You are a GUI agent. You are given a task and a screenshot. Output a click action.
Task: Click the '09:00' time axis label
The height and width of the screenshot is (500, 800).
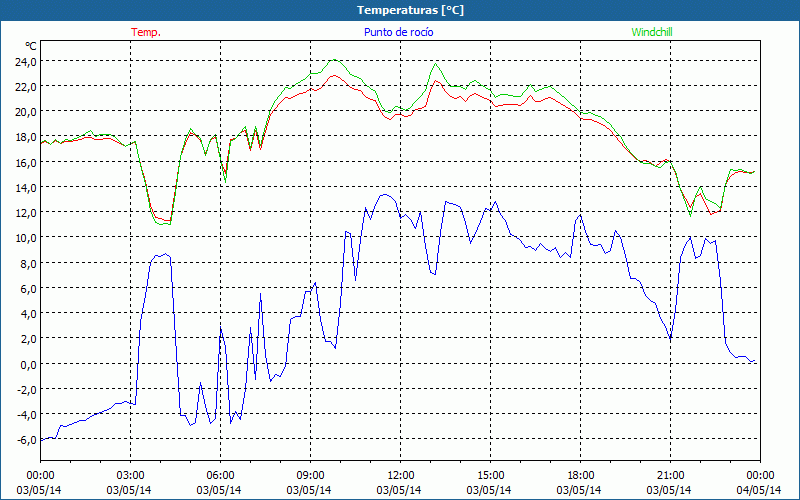[x=310, y=476]
